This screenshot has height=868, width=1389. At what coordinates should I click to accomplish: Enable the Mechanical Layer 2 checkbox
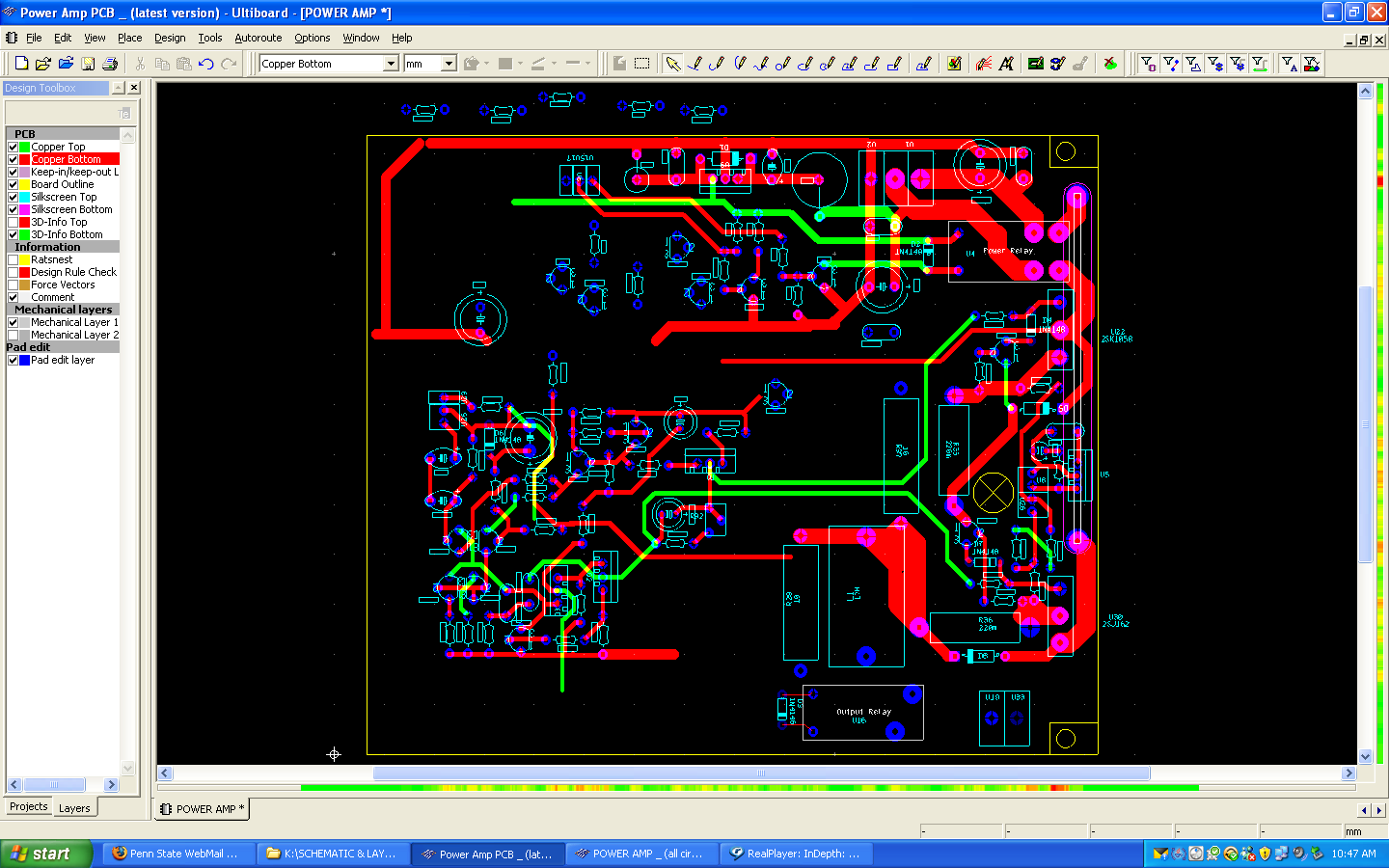click(14, 335)
